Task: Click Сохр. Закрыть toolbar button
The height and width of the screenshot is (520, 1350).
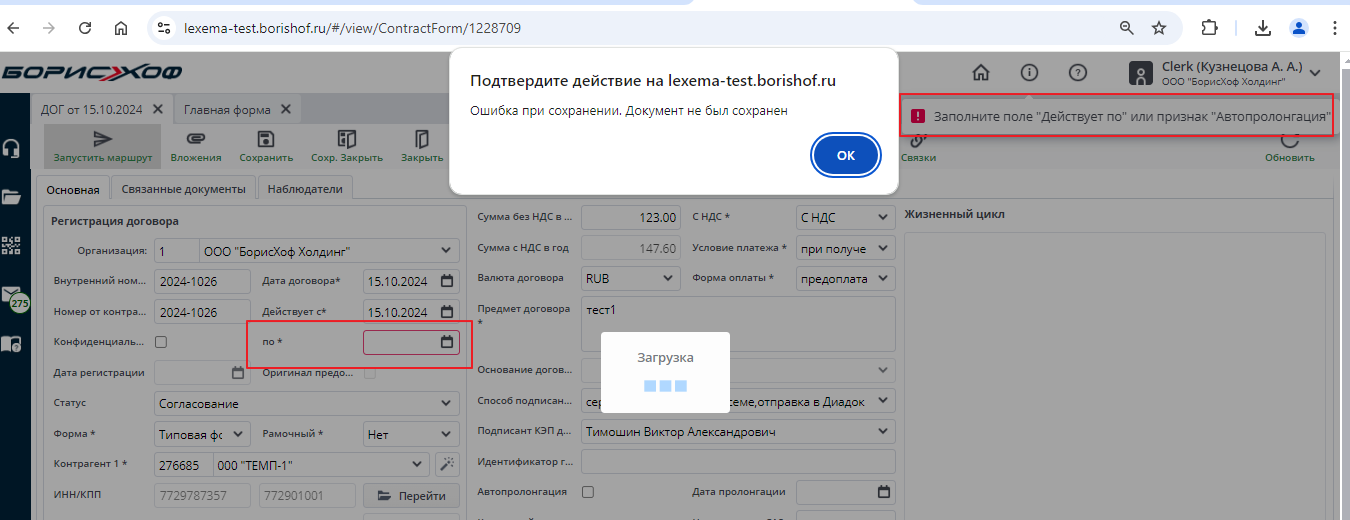Action: point(347,146)
